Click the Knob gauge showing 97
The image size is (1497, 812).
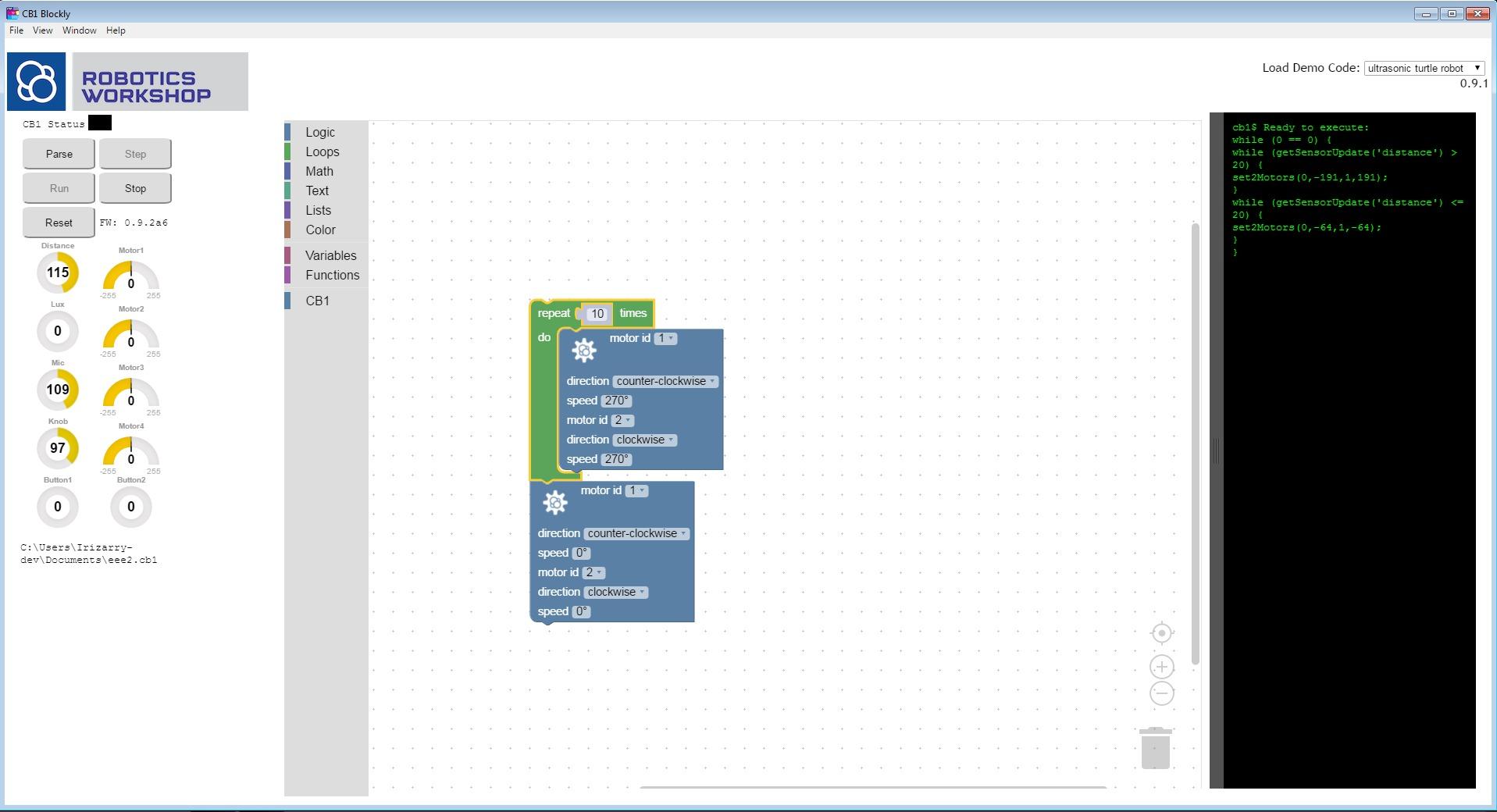58,448
